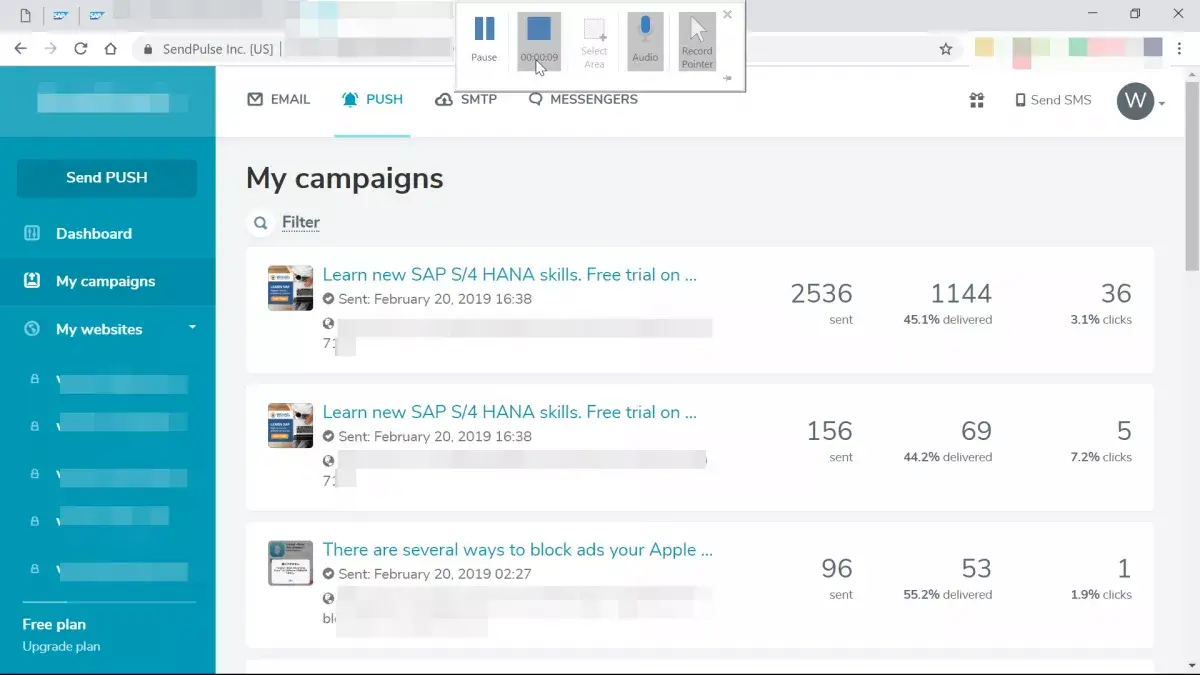
Task: Toggle Record Pointer option
Action: [x=697, y=41]
